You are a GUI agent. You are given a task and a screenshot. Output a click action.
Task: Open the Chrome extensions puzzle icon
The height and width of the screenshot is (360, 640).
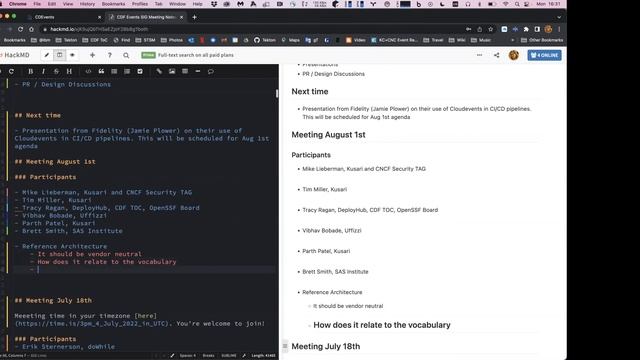(526, 29)
